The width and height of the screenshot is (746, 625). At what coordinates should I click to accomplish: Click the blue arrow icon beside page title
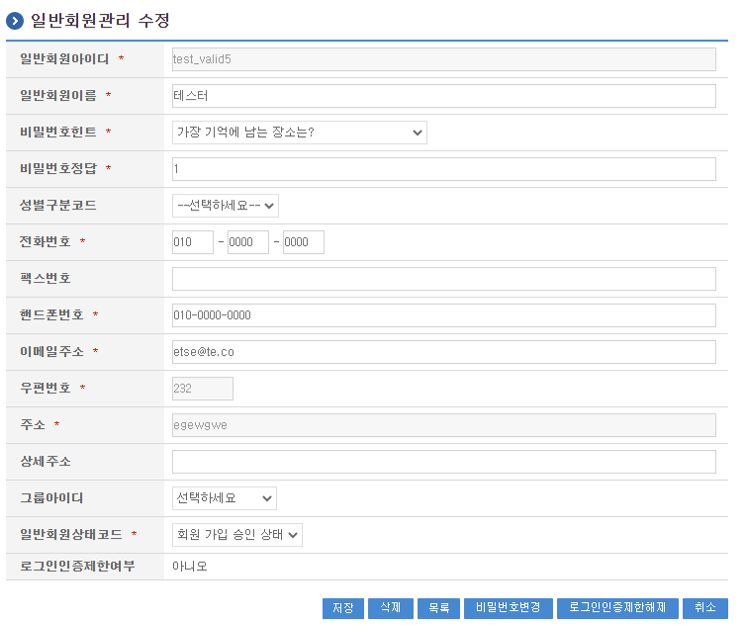(15, 20)
